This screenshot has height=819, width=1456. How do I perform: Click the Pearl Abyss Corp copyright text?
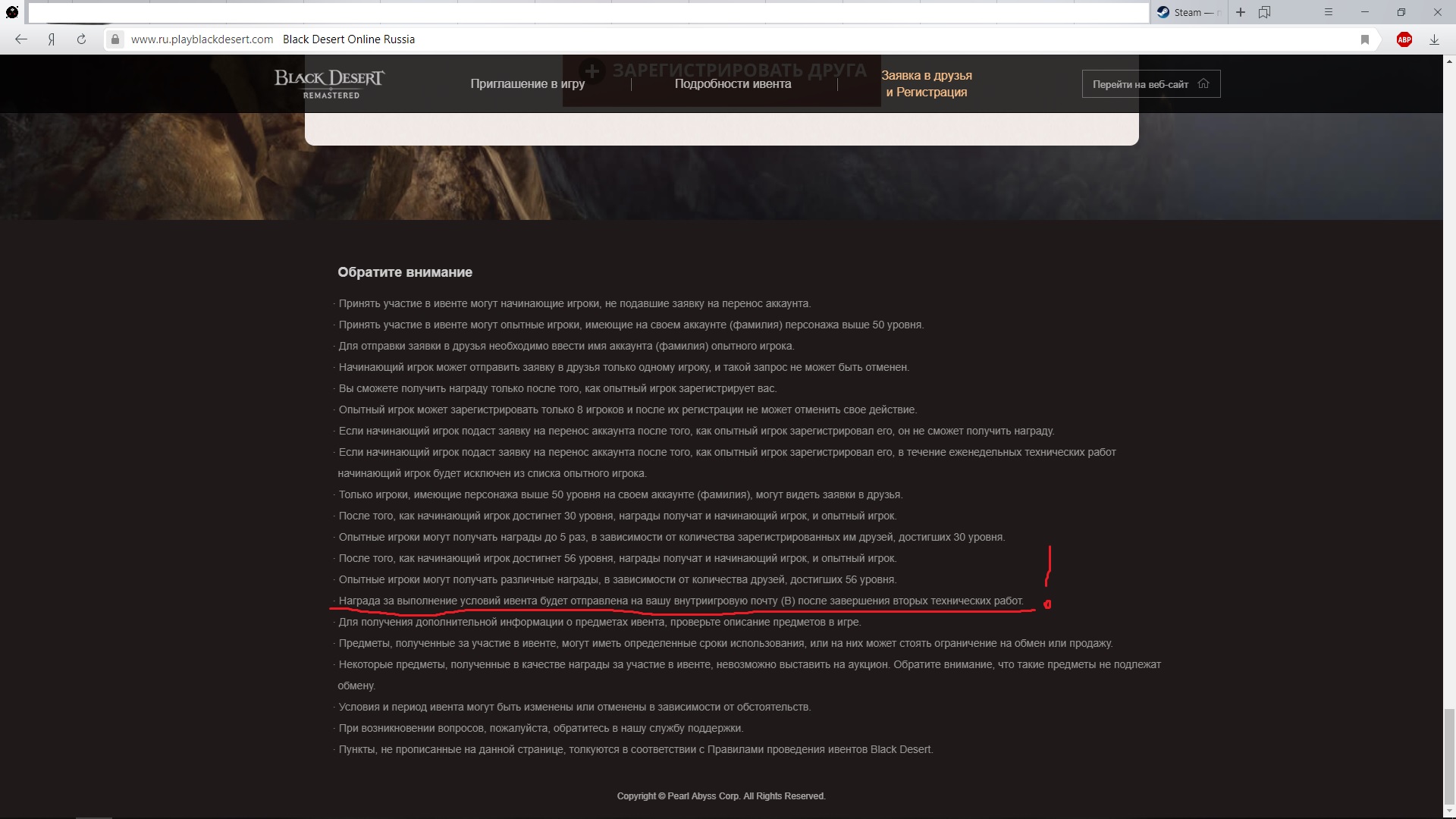pos(721,796)
